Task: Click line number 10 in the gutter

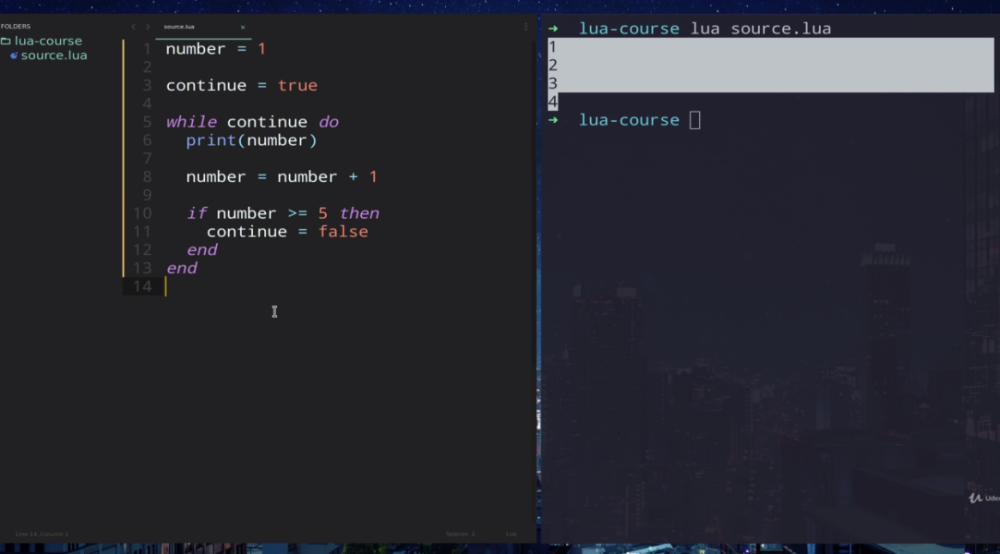Action: point(142,213)
